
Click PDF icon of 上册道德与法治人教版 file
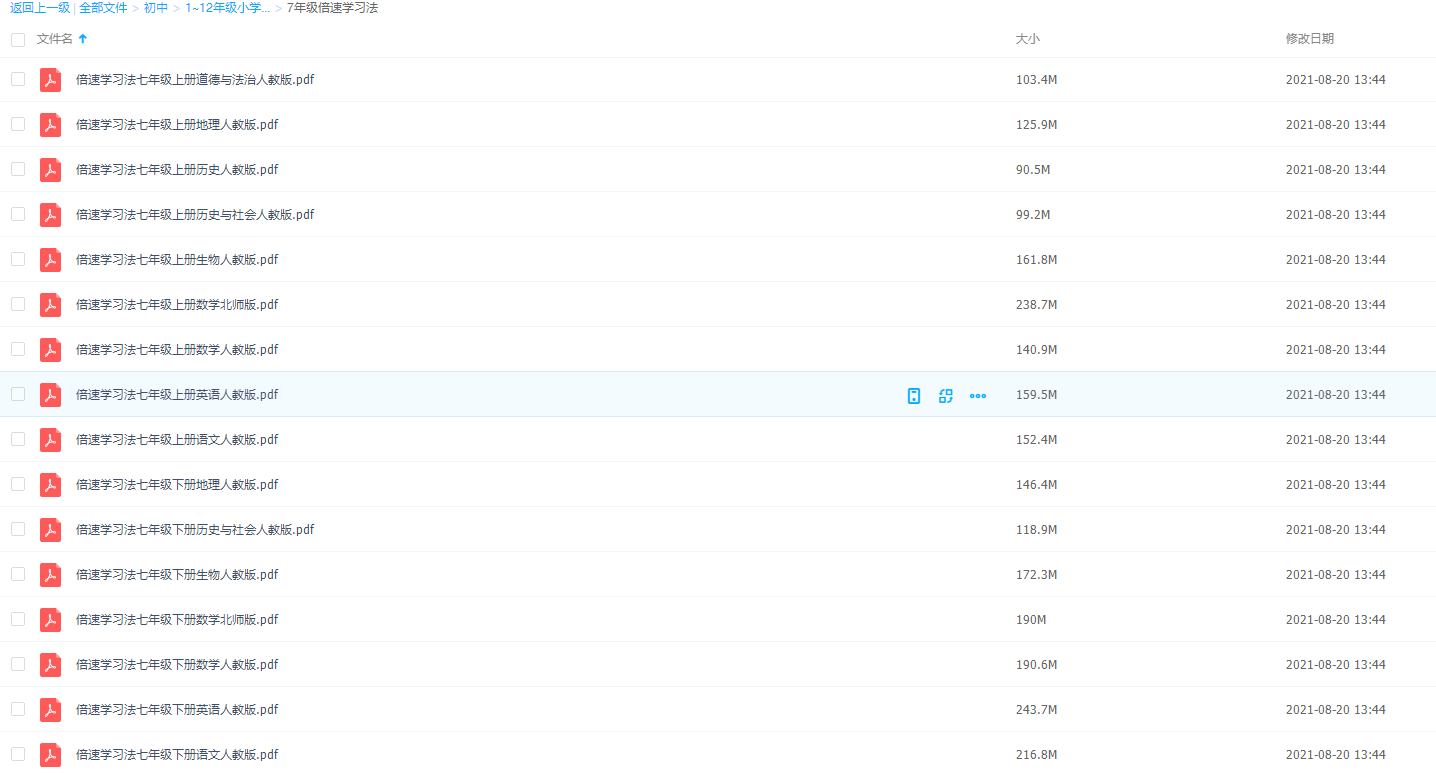(x=50, y=80)
